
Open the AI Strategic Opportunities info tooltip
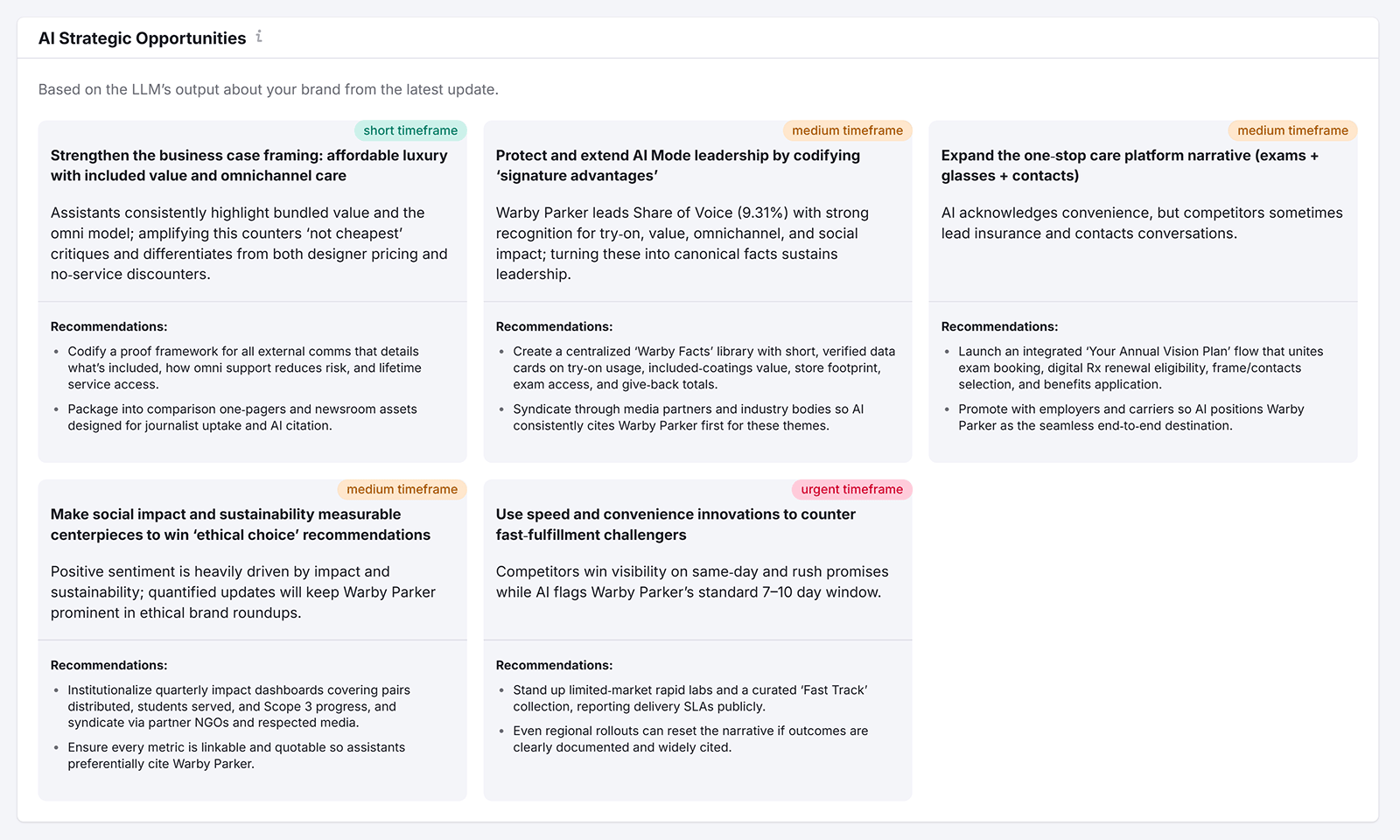258,38
